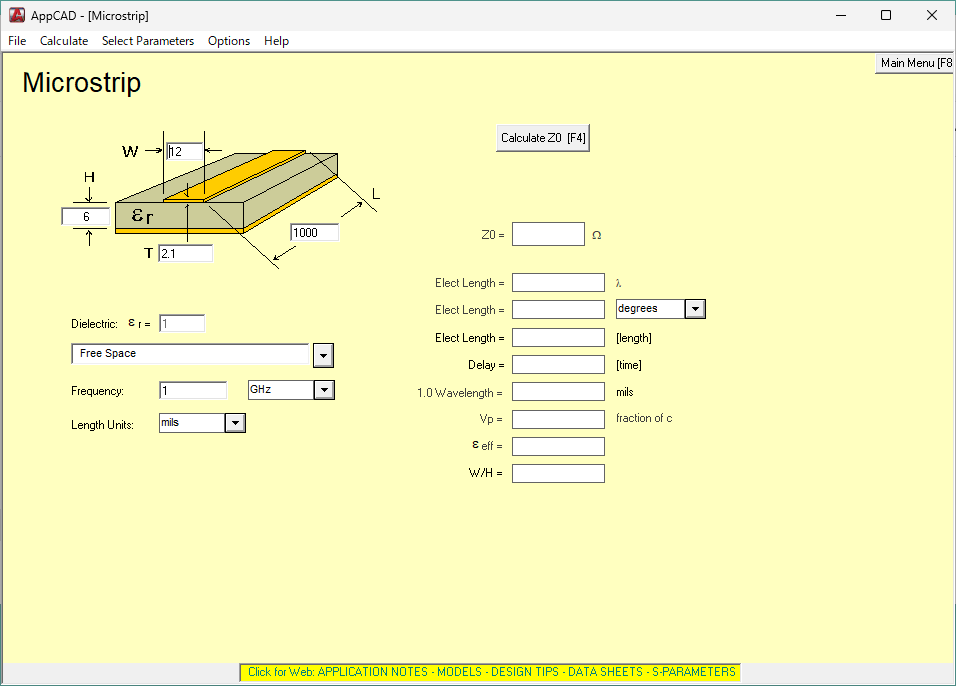Minimize the AppCAD window

tap(841, 15)
